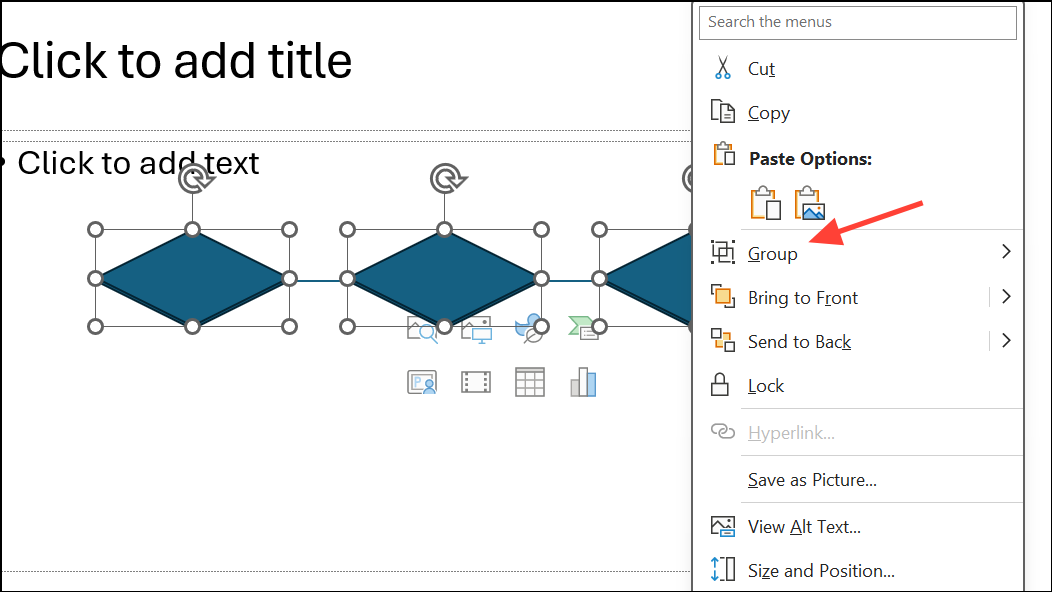Click the Cut scissors icon
This screenshot has width=1052, height=592.
(x=723, y=67)
